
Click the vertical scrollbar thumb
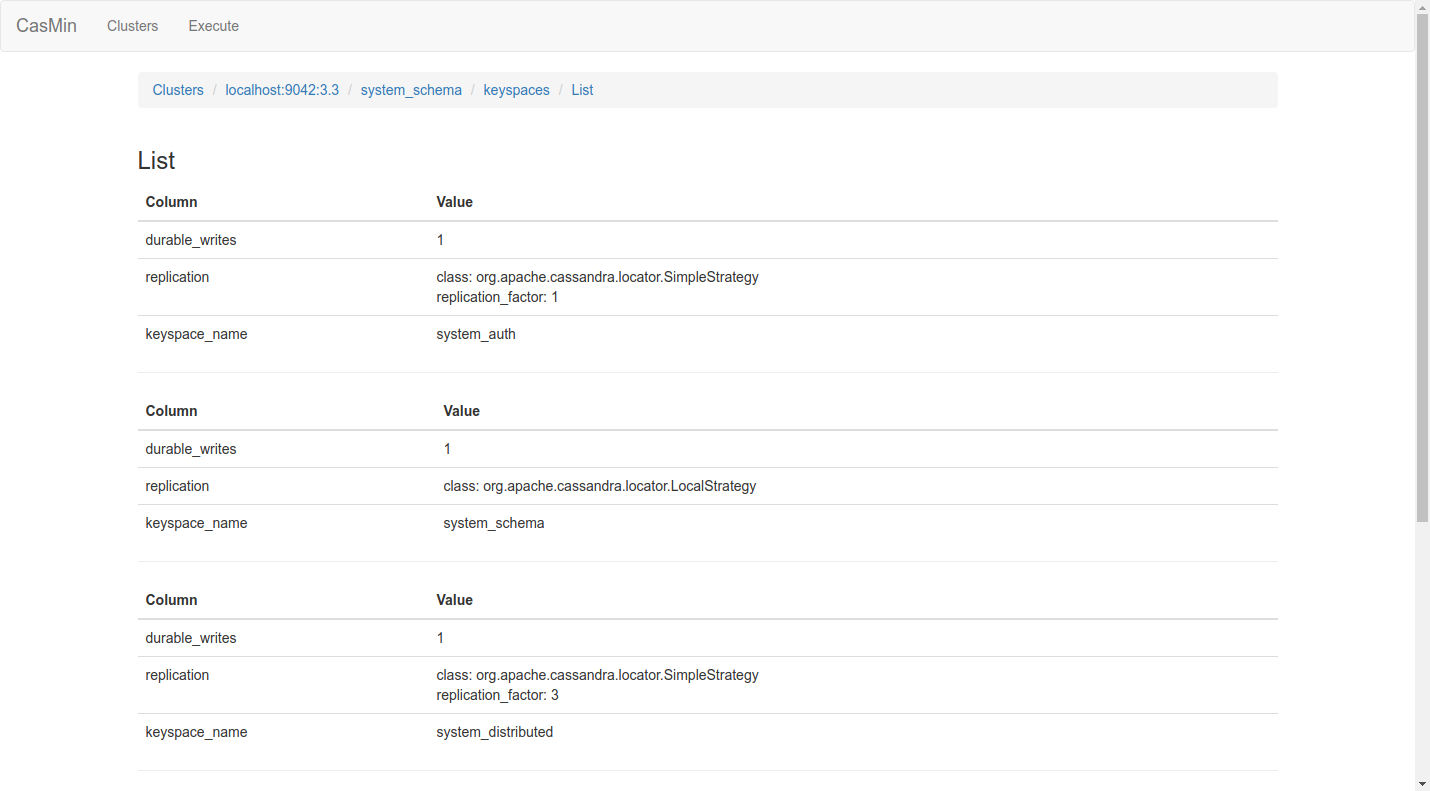1423,269
